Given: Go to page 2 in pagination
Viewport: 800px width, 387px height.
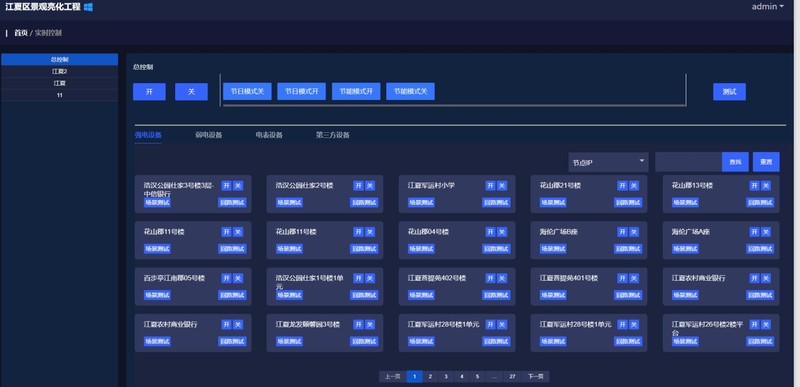Looking at the screenshot, I should [430, 377].
